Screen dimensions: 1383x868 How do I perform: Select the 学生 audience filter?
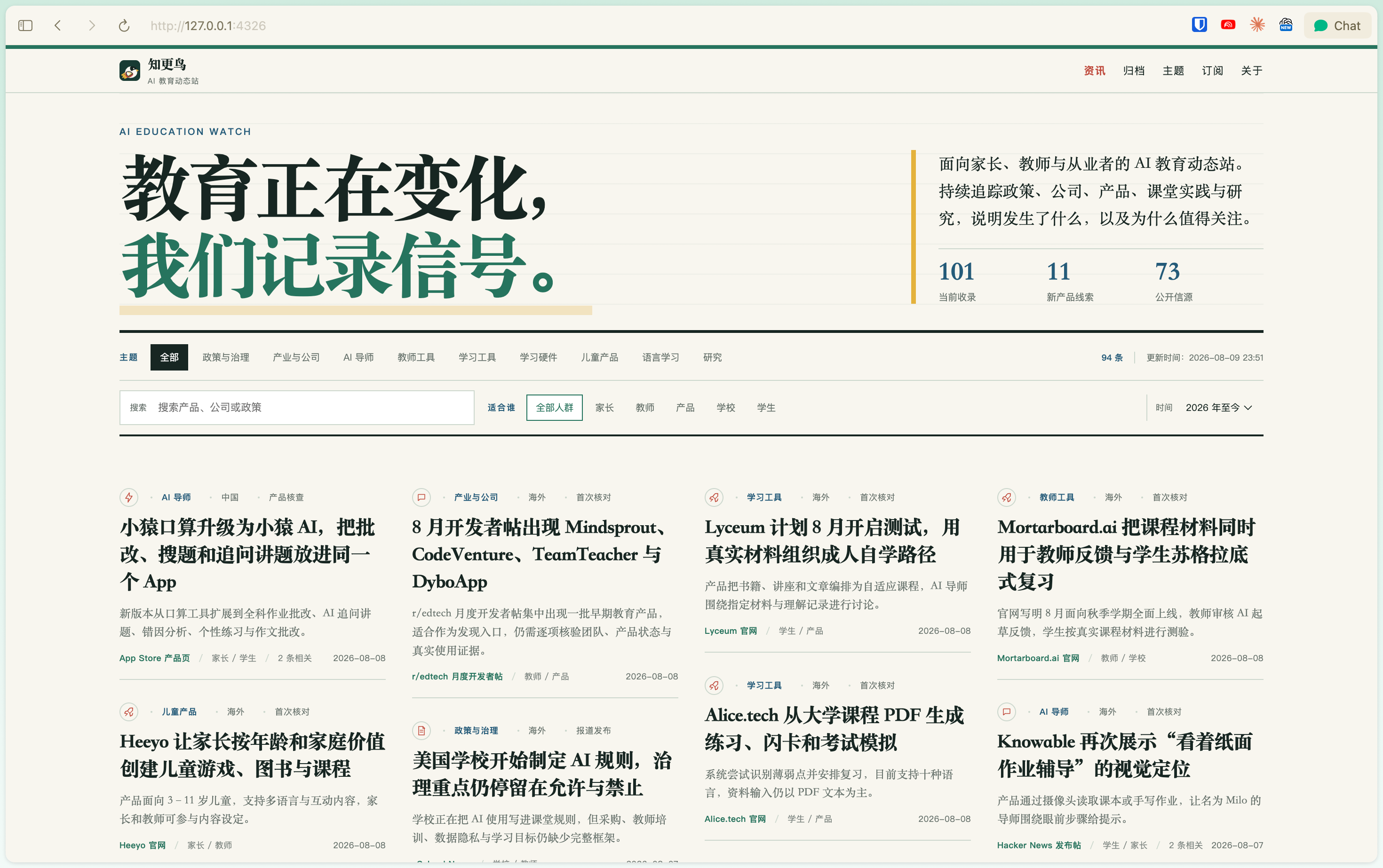coord(766,408)
